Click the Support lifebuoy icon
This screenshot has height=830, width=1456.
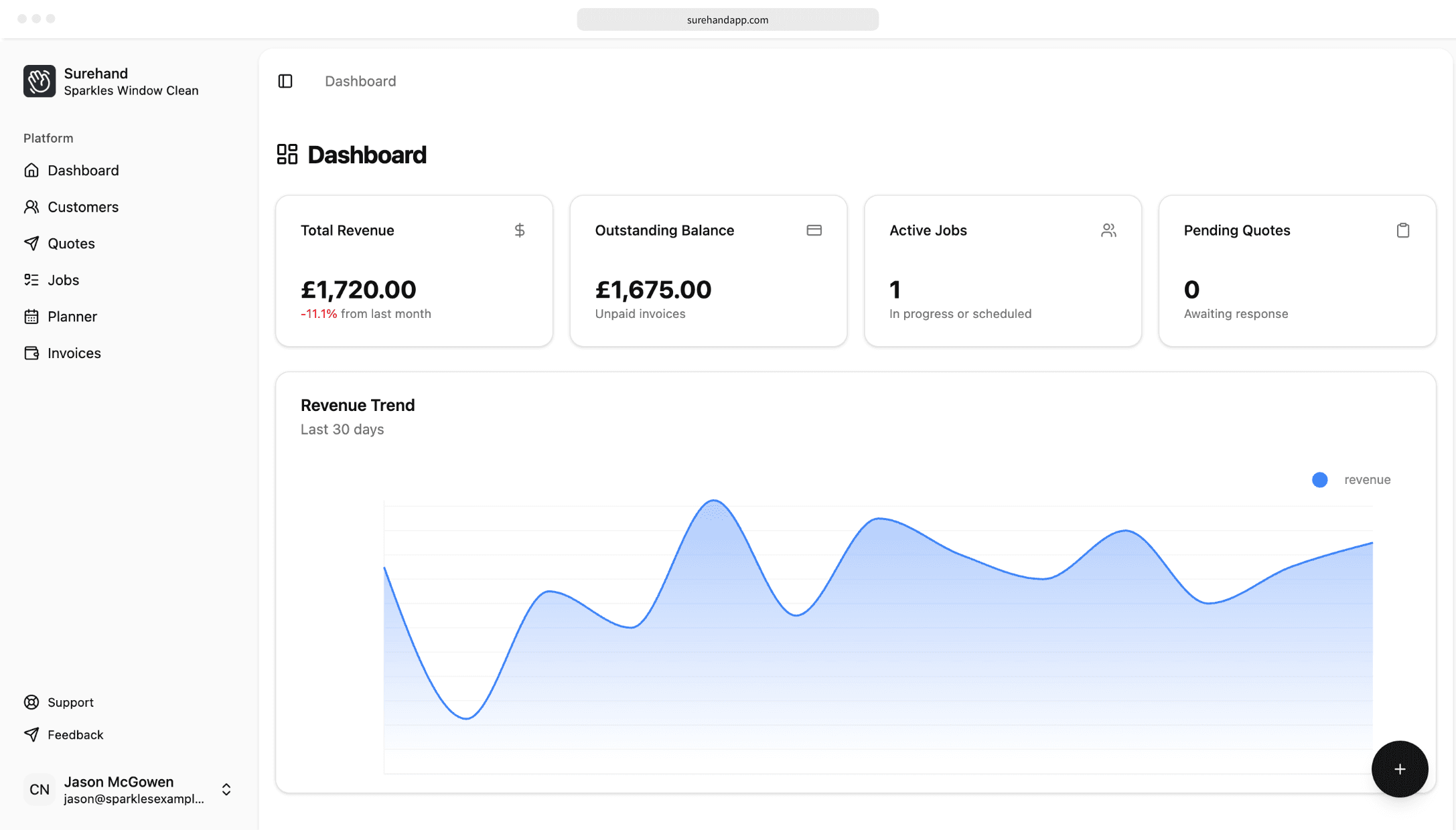coord(31,702)
